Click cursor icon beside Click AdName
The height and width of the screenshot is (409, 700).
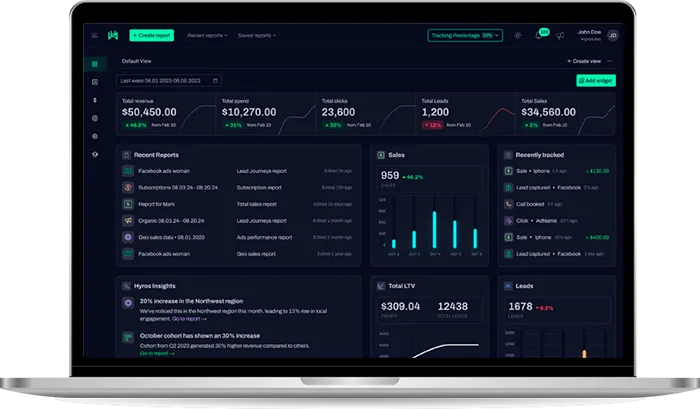pos(508,221)
